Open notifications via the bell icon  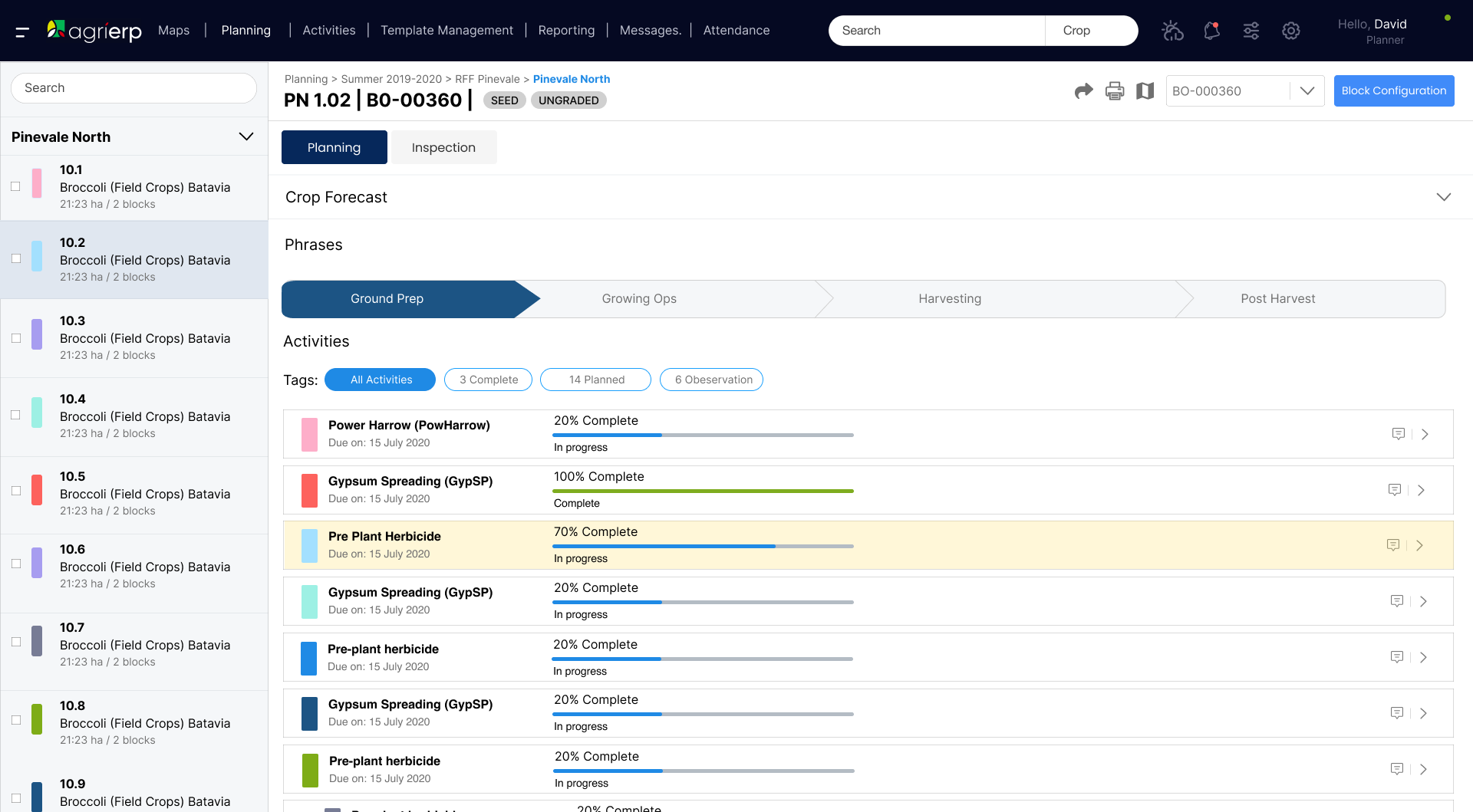1212,31
